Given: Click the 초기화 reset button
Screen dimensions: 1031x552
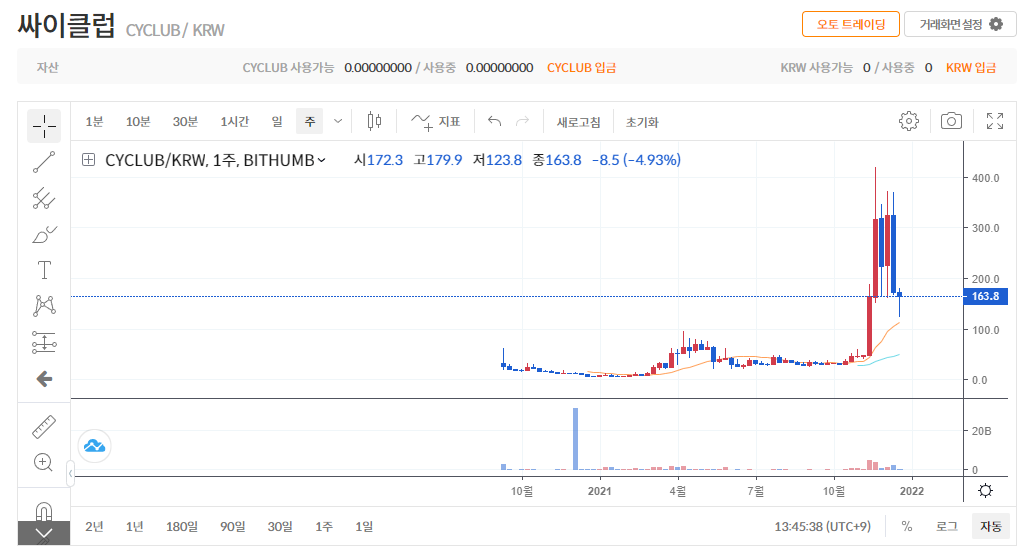Looking at the screenshot, I should [642, 122].
